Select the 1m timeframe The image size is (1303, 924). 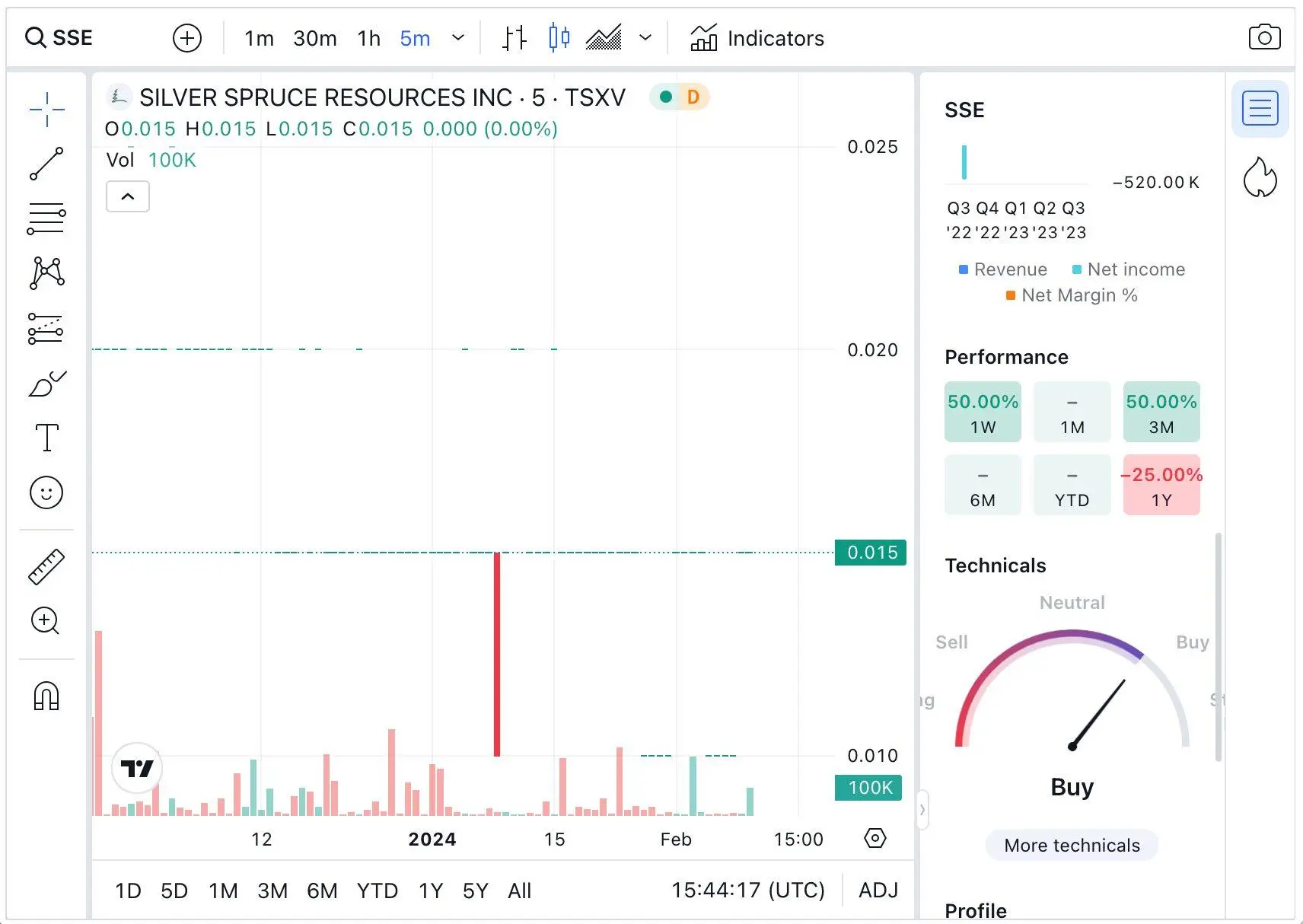tap(259, 38)
